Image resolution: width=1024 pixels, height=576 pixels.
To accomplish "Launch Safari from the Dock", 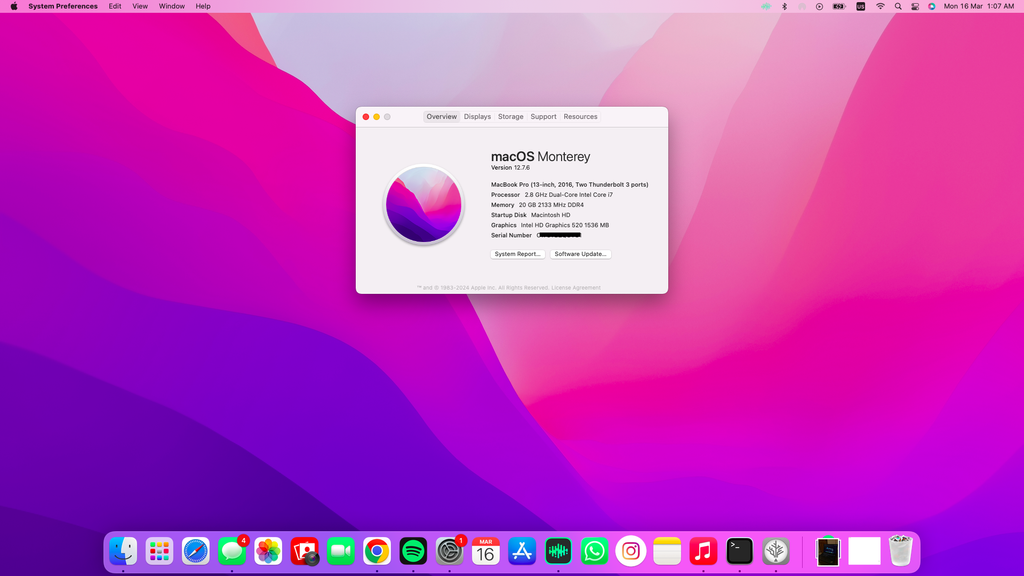I will [x=196, y=551].
